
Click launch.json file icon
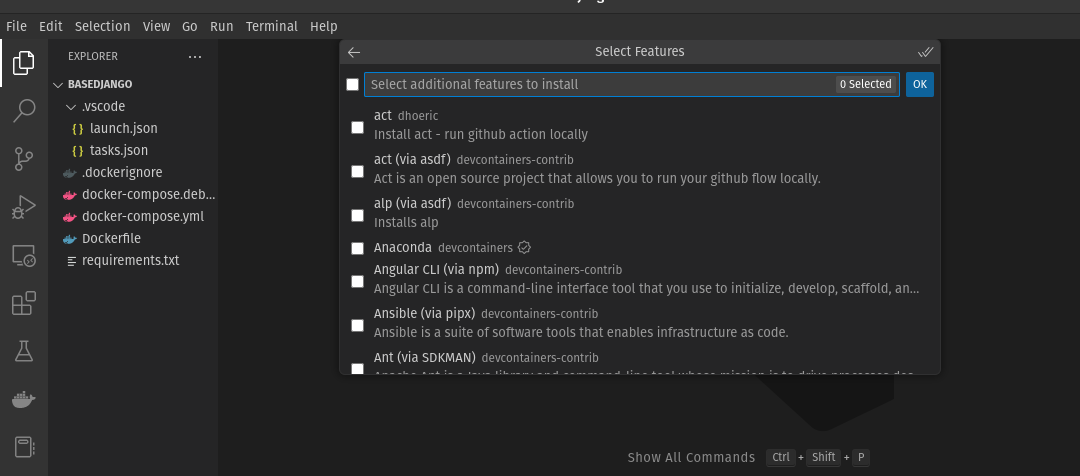point(78,129)
